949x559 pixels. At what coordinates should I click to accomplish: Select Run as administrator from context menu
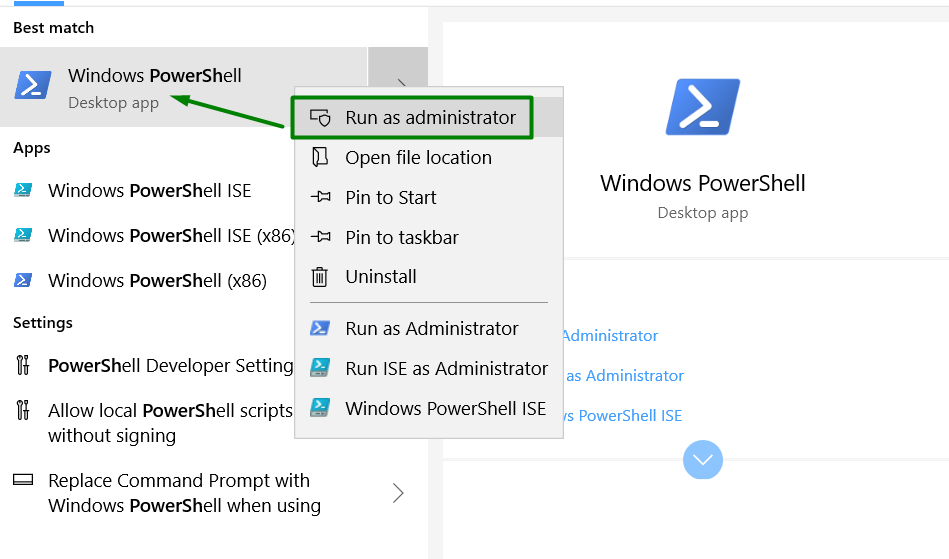[x=429, y=117]
